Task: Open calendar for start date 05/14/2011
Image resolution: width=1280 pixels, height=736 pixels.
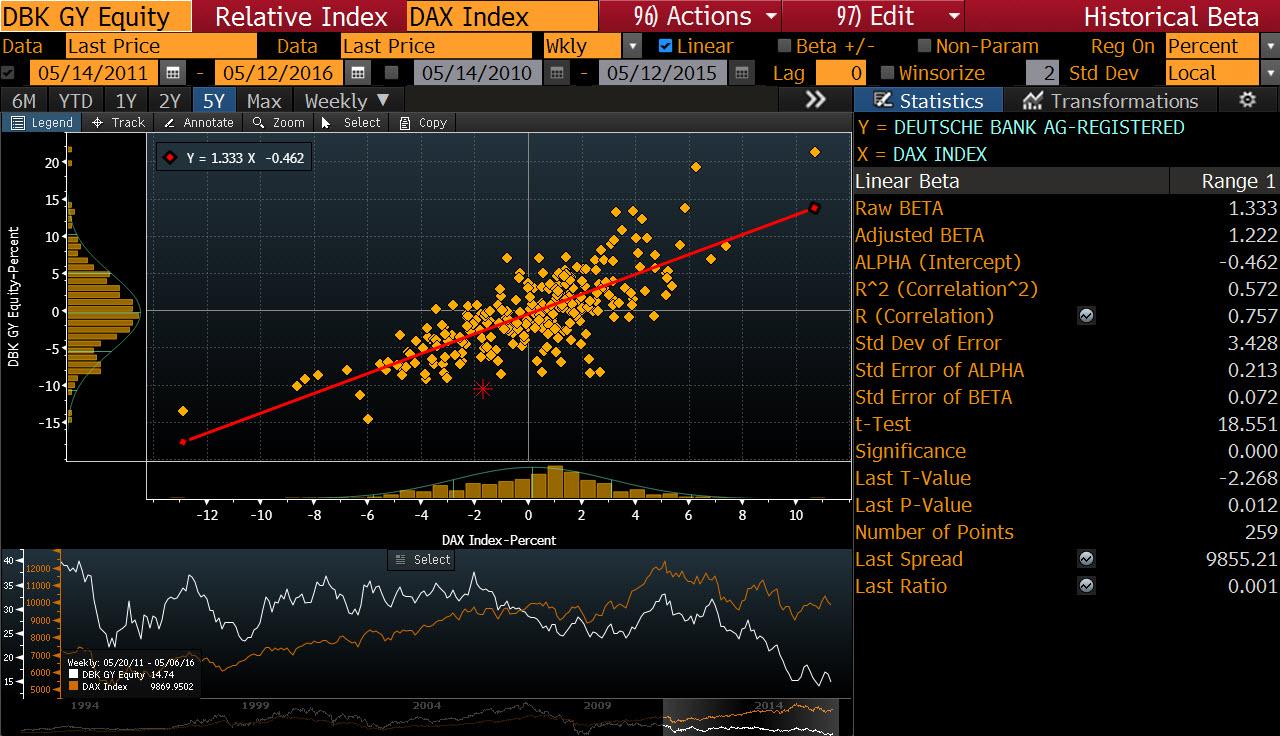Action: point(172,73)
